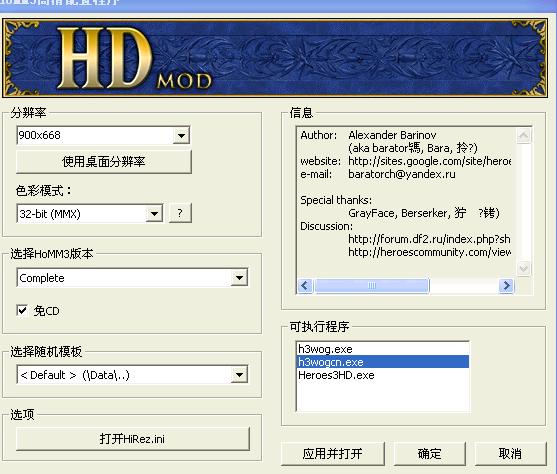Click the 打开HiRez.ini button
This screenshot has height=474, width=557.
click(x=133, y=439)
